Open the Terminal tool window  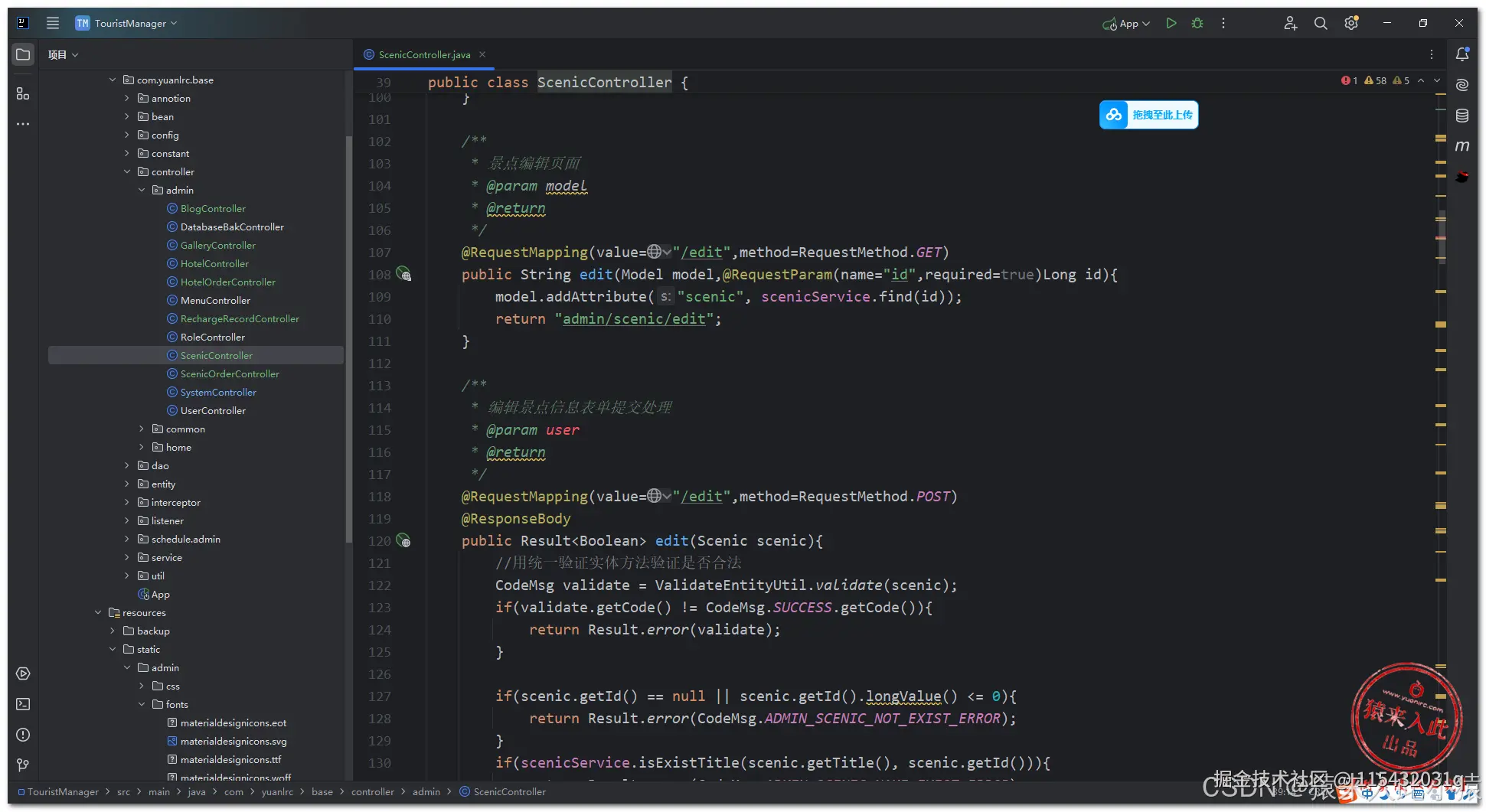point(23,704)
